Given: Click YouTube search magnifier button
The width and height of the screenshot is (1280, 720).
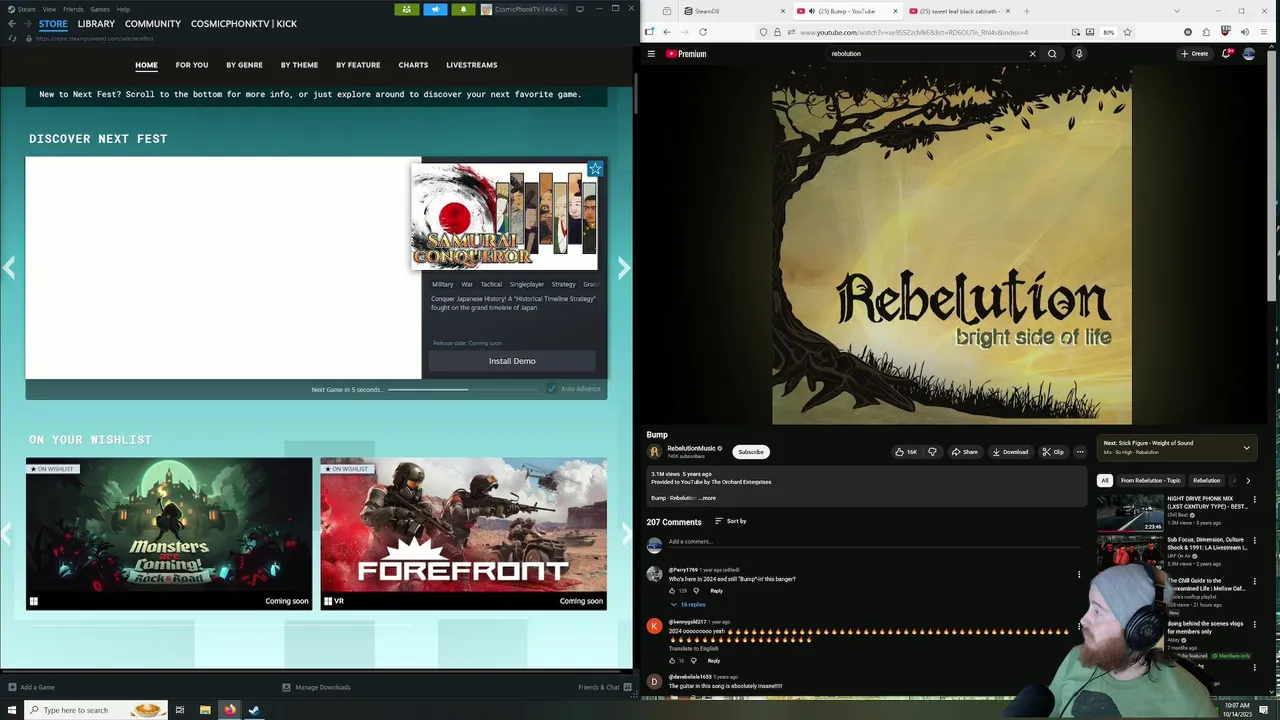Looking at the screenshot, I should point(1052,54).
